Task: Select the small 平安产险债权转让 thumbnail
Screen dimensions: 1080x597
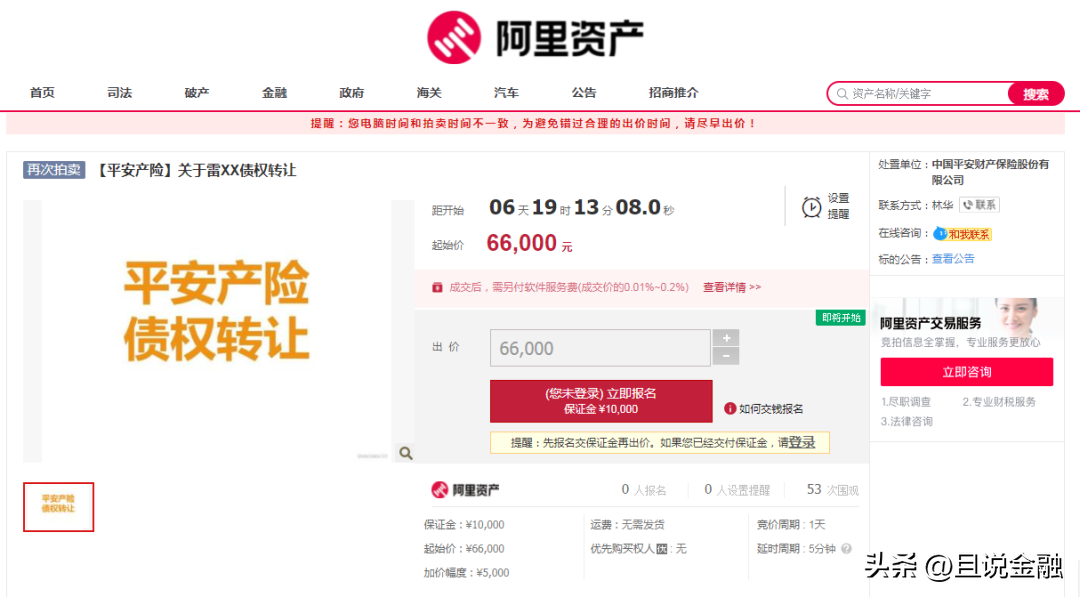Action: point(59,507)
